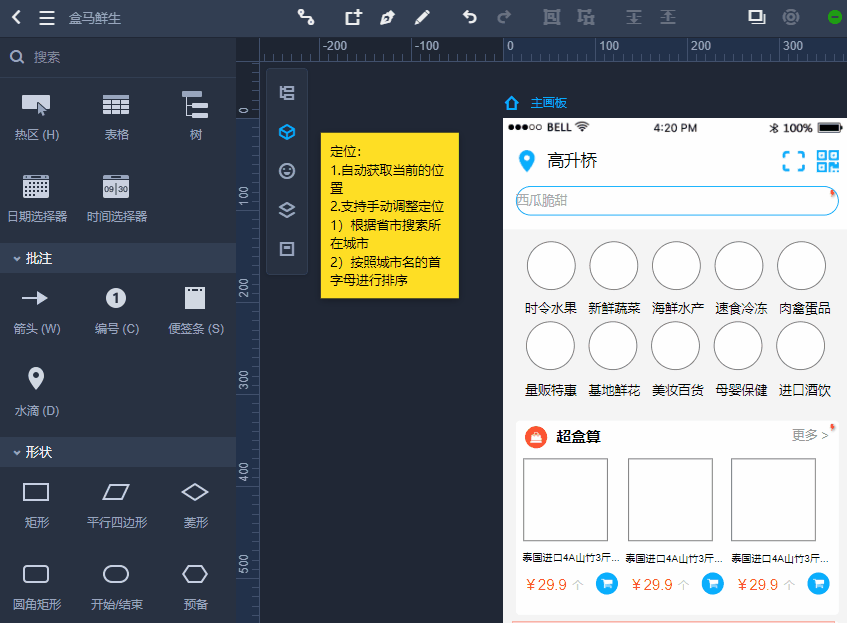Select the 进口酒饮 category circle
The width and height of the screenshot is (847, 623).
pyautogui.click(x=801, y=346)
